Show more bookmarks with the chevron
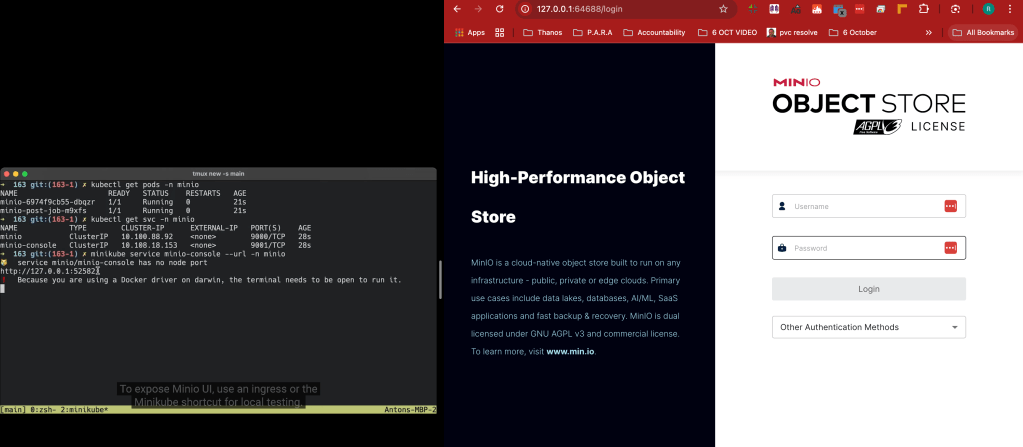The width and height of the screenshot is (1023, 447). coord(928,33)
